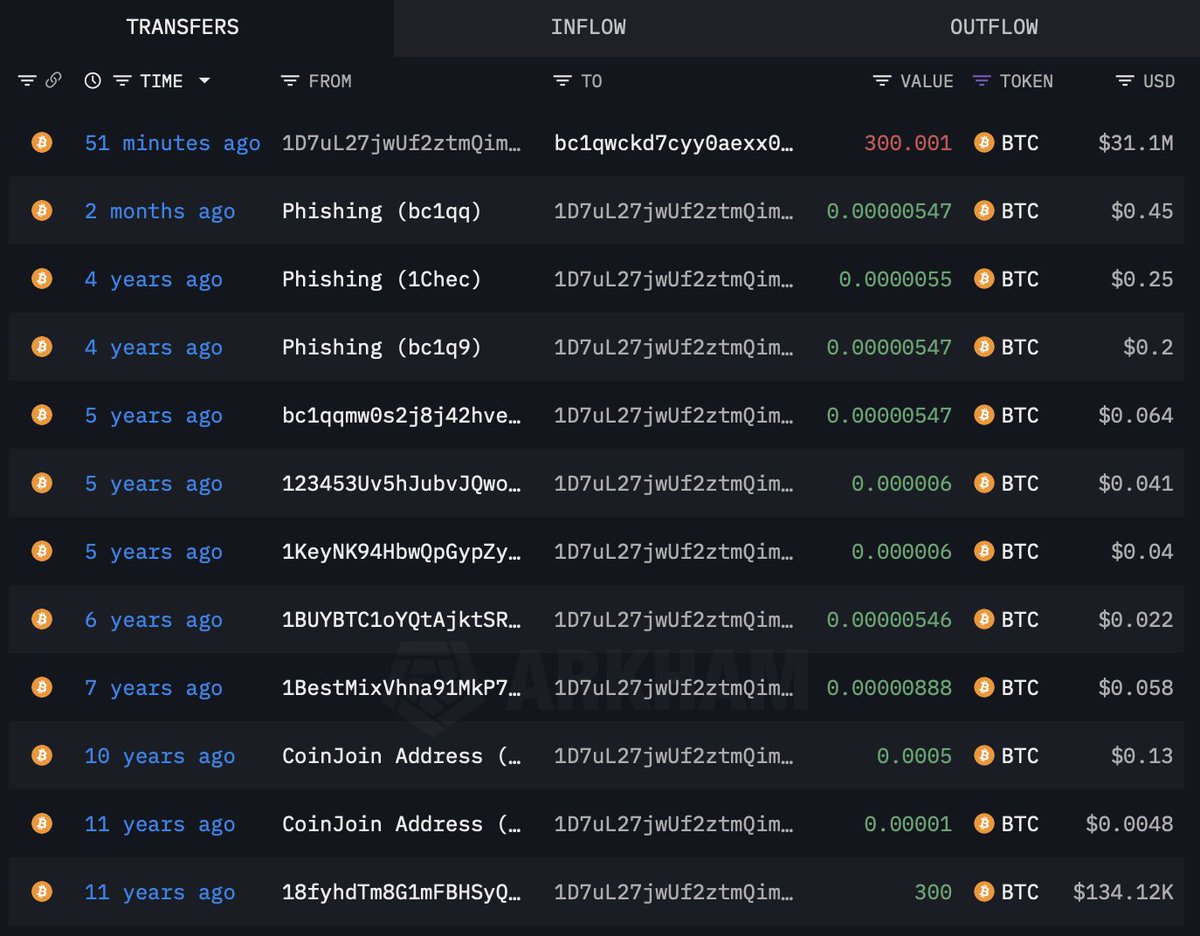Open the purple TOKEN column filter

pyautogui.click(x=982, y=81)
